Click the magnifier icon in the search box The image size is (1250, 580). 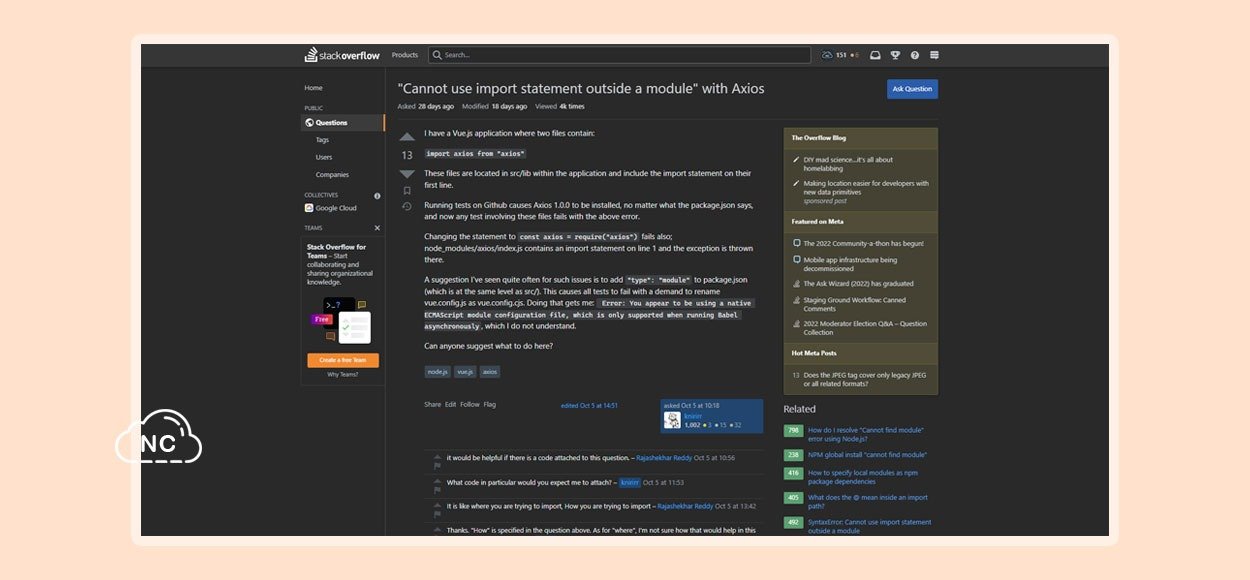click(437, 55)
